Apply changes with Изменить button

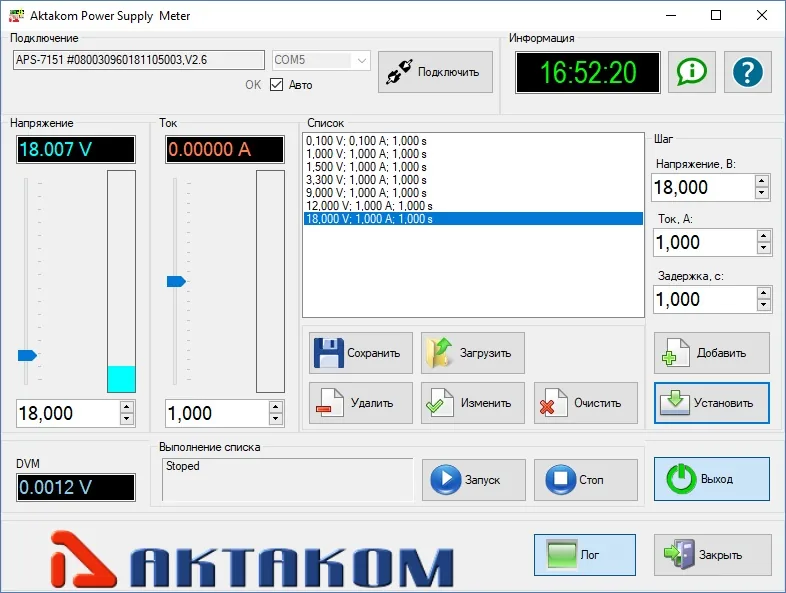tap(473, 403)
